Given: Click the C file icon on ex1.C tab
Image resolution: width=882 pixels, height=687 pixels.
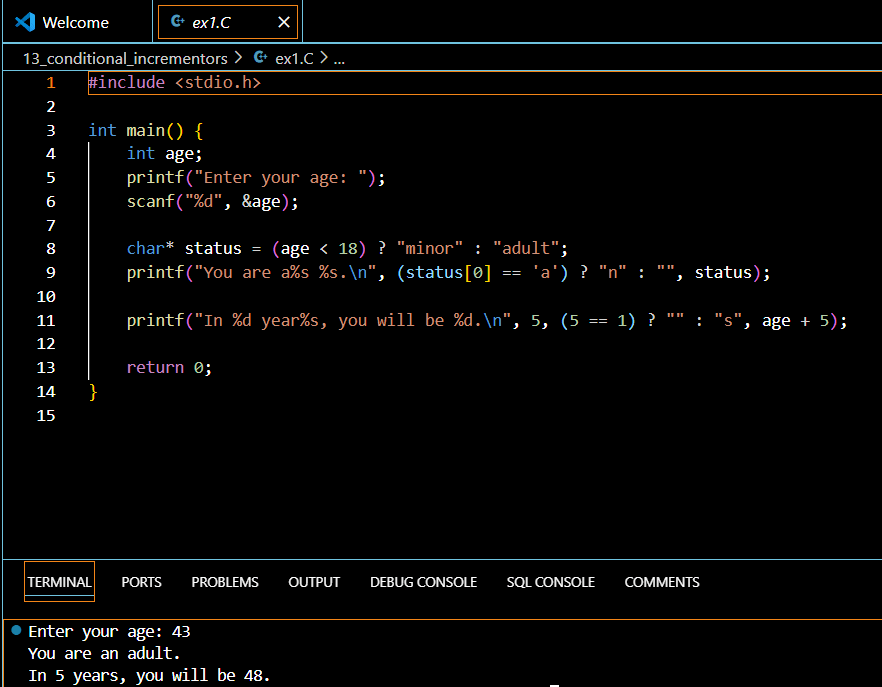Looking at the screenshot, I should click(x=178, y=22).
